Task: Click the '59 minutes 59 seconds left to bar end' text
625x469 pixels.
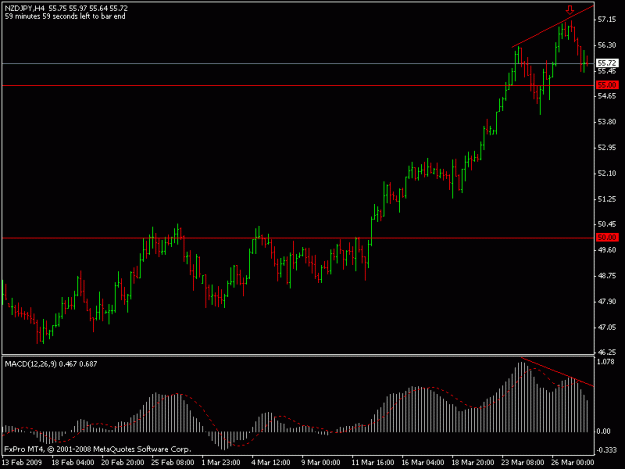Action: point(65,16)
